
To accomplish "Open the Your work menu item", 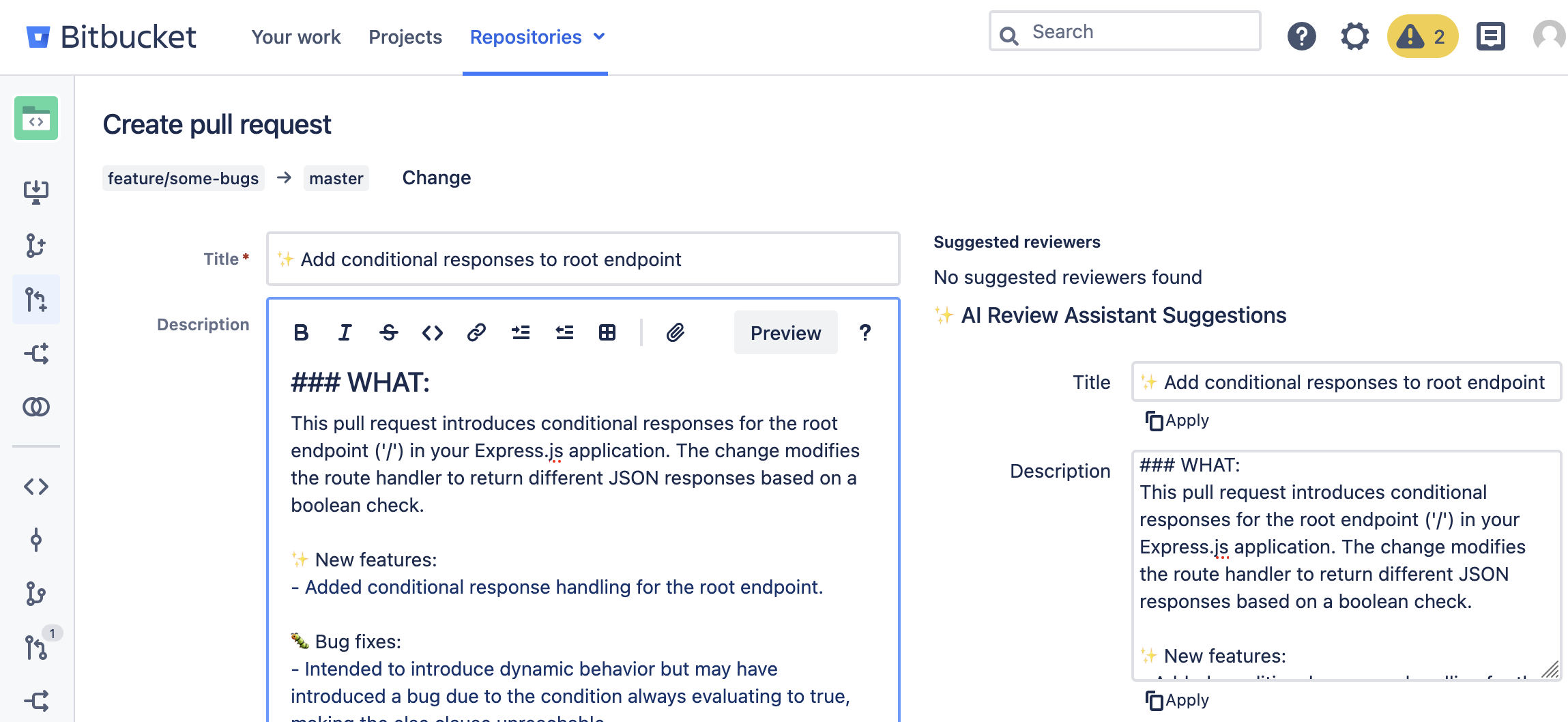I will pos(295,37).
